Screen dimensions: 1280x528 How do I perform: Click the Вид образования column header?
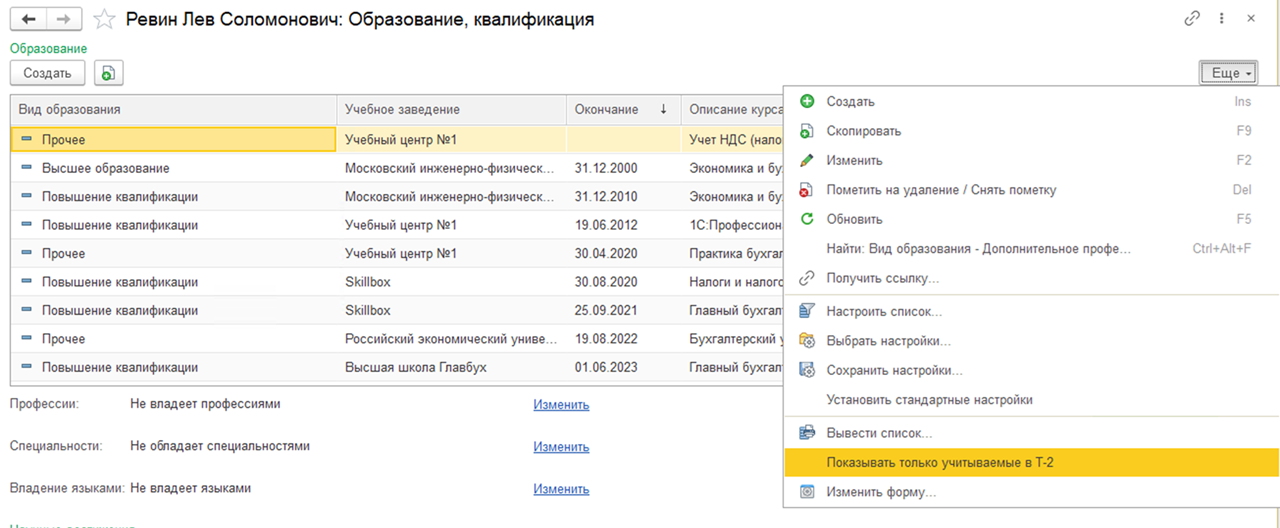[x=172, y=109]
